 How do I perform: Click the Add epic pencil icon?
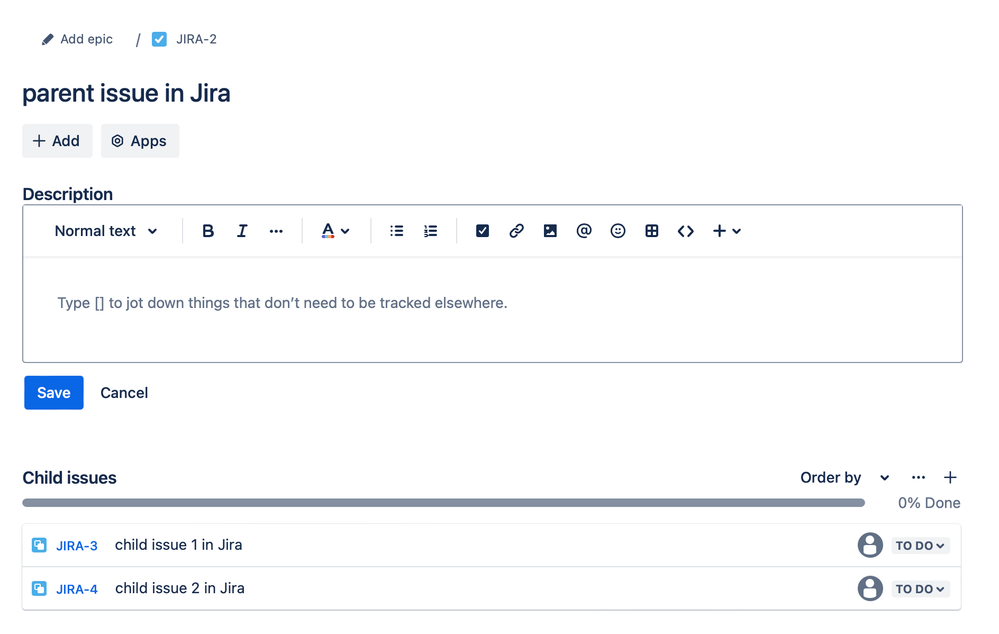[47, 40]
